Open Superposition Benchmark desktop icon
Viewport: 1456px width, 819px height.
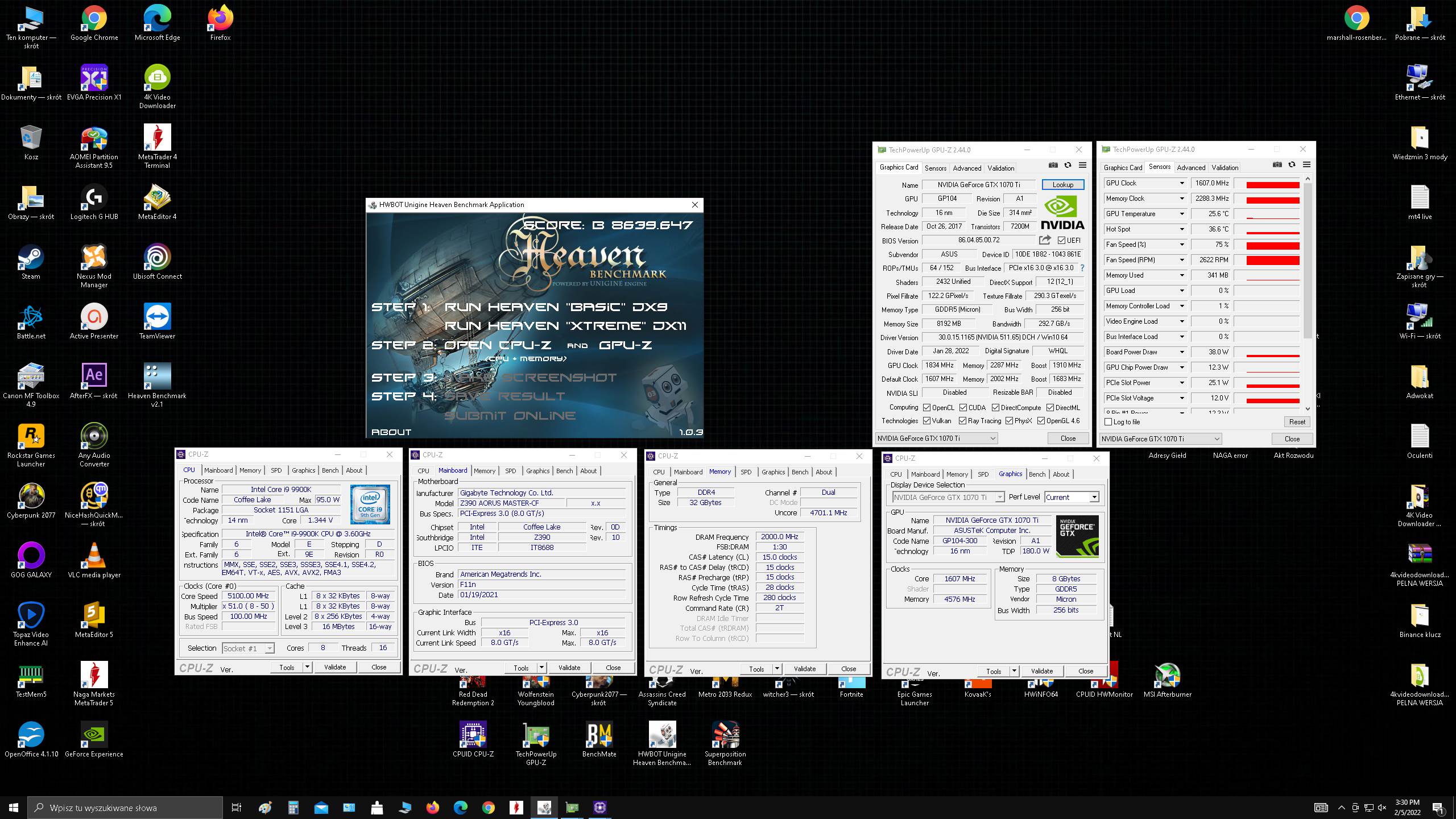pyautogui.click(x=725, y=743)
